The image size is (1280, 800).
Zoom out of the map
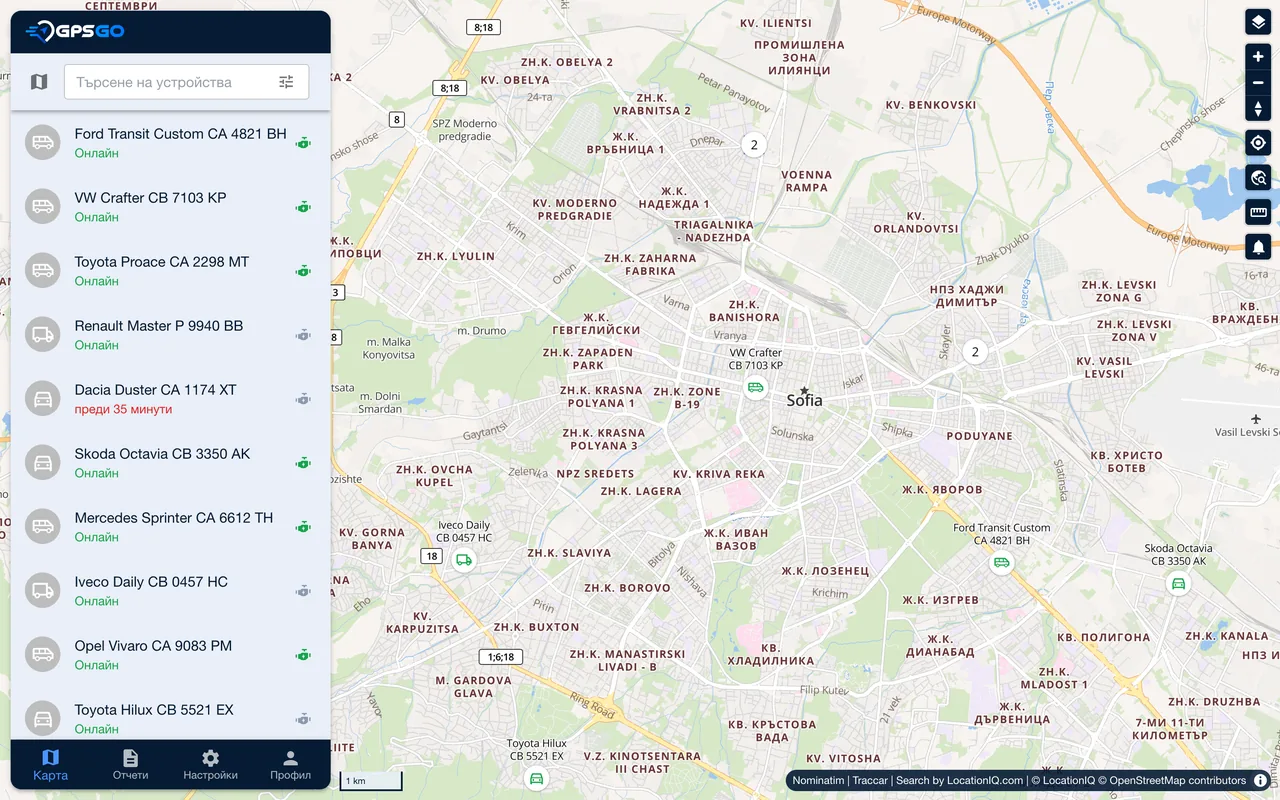pos(1258,83)
